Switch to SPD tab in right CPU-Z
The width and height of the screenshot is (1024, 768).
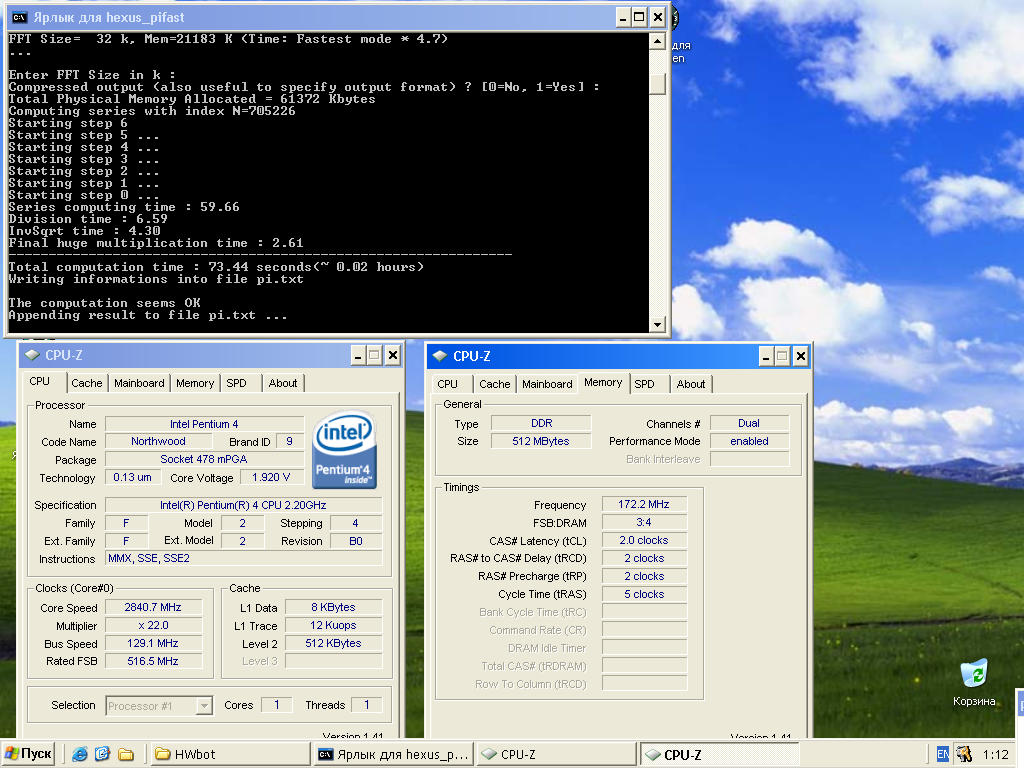645,384
